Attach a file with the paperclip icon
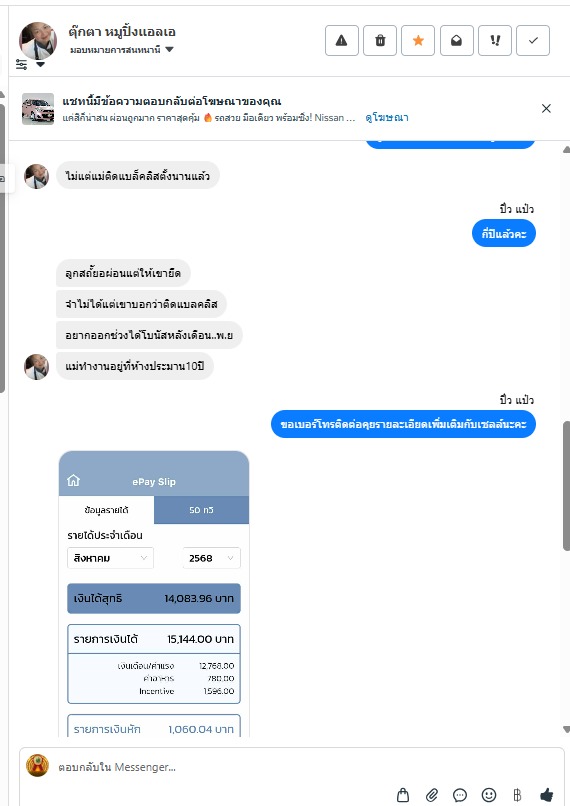The width and height of the screenshot is (570, 806). (432, 795)
